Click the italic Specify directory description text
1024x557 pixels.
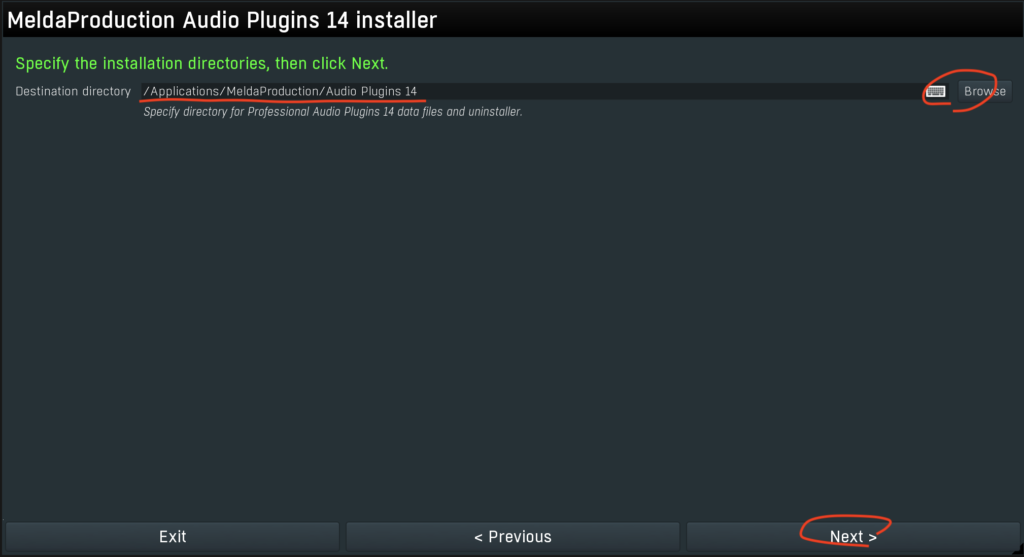tap(333, 112)
